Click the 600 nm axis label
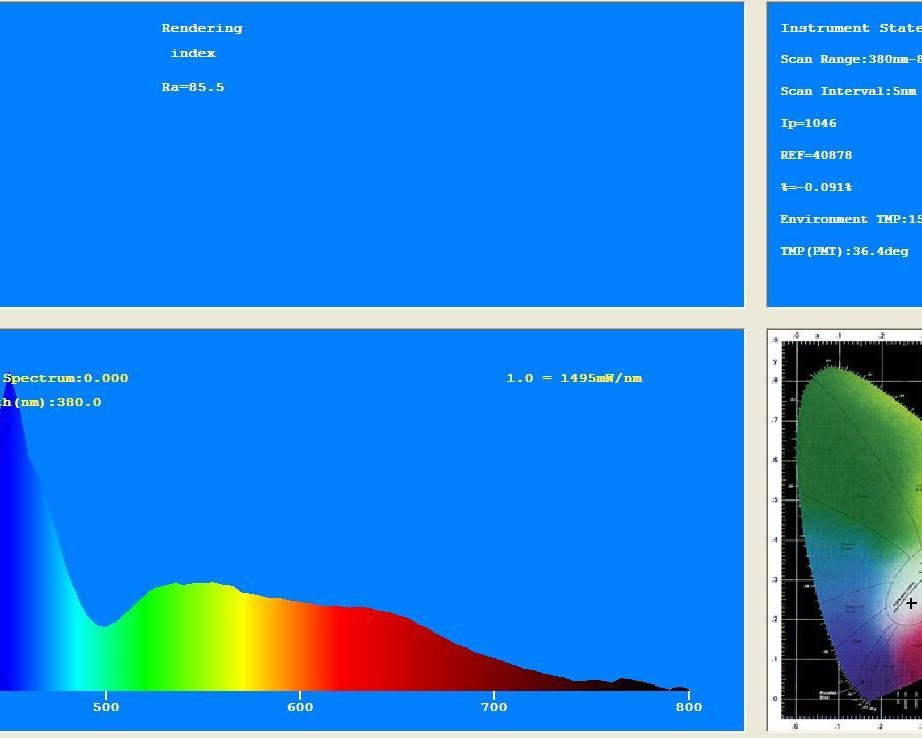 (300, 707)
